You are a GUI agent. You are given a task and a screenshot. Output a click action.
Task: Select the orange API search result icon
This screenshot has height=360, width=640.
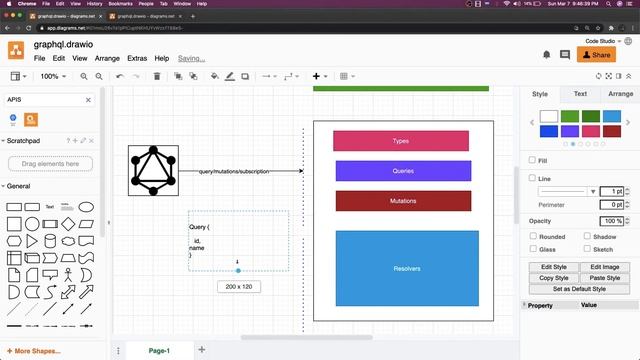[x=31, y=120]
